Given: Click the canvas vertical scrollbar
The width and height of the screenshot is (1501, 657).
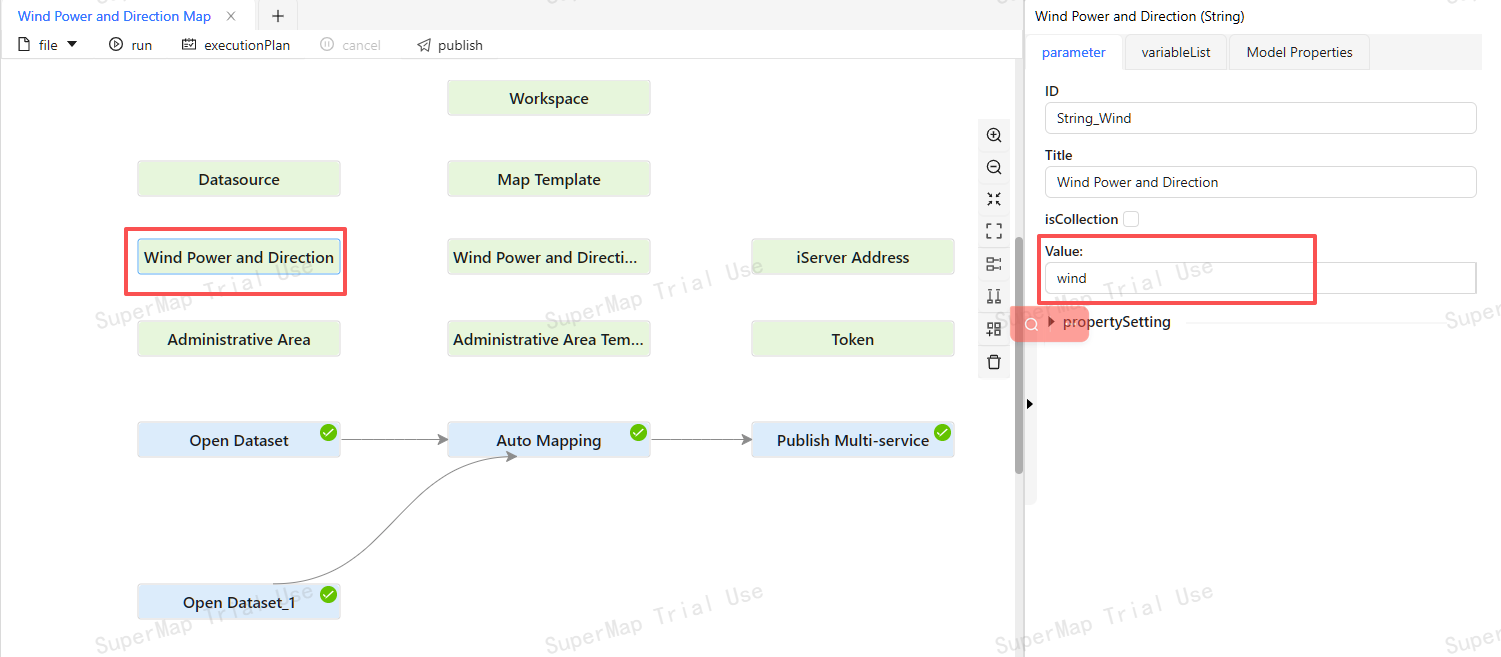Looking at the screenshot, I should [1018, 355].
